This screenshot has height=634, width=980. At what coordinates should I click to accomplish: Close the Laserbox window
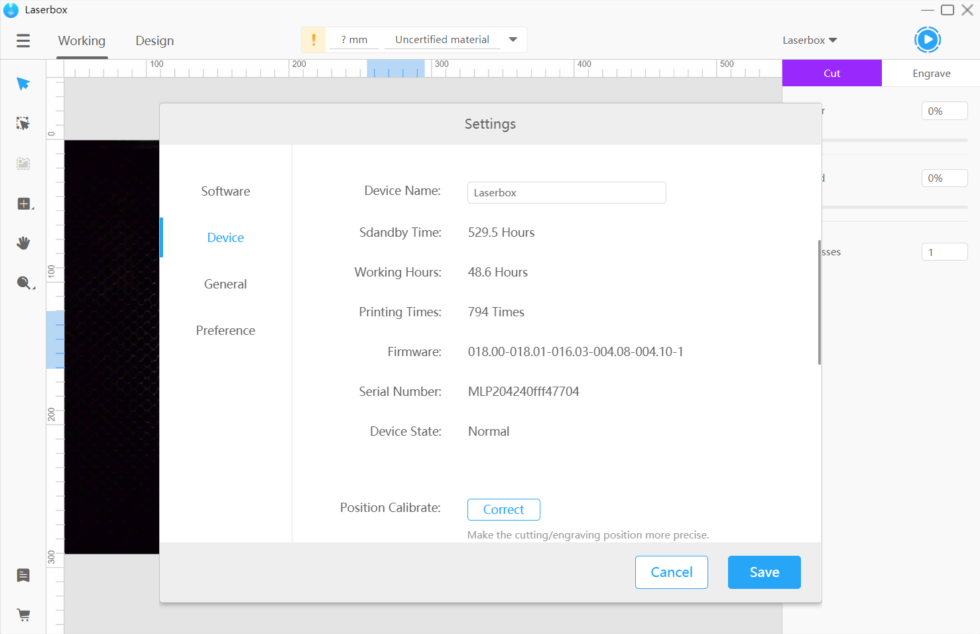[968, 10]
